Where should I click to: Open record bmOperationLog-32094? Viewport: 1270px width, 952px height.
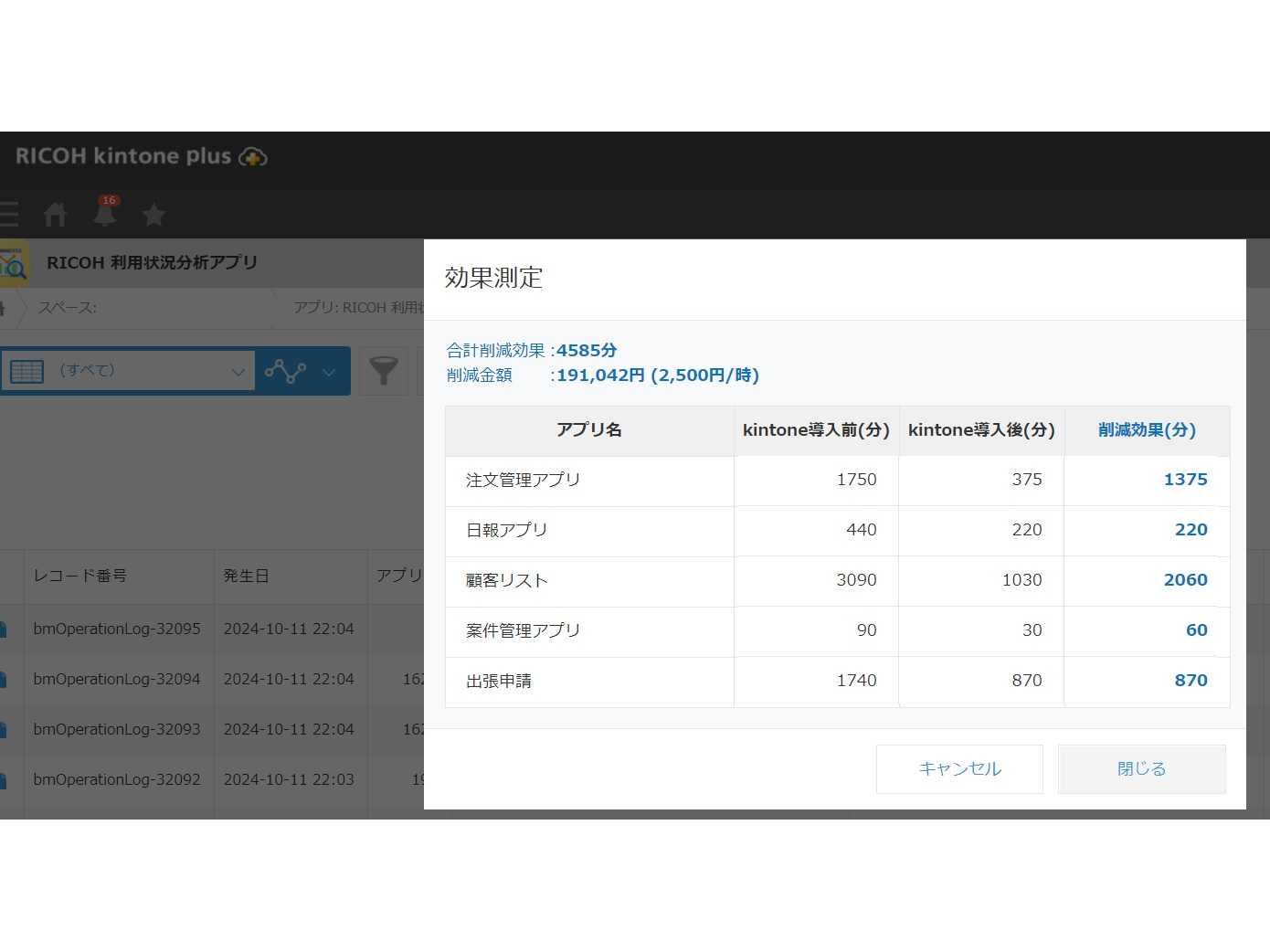(x=117, y=679)
